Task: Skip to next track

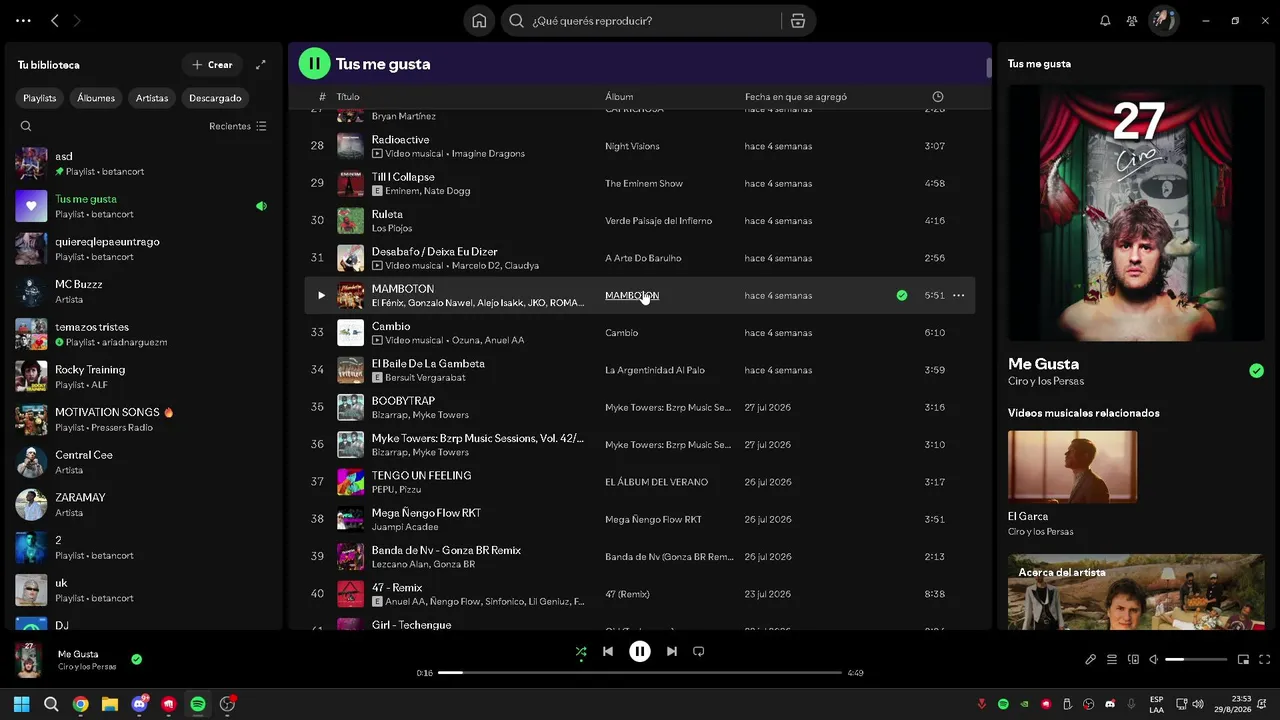Action: 672,651
